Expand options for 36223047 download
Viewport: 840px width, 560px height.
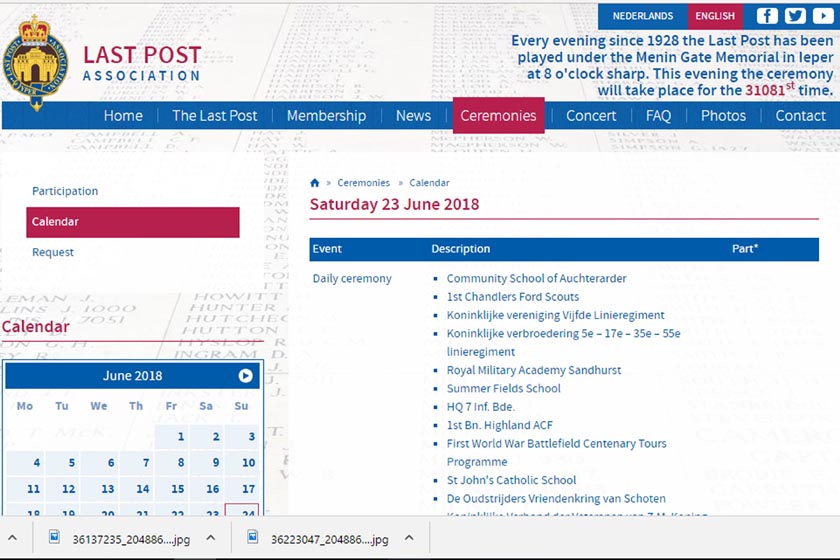click(409, 537)
